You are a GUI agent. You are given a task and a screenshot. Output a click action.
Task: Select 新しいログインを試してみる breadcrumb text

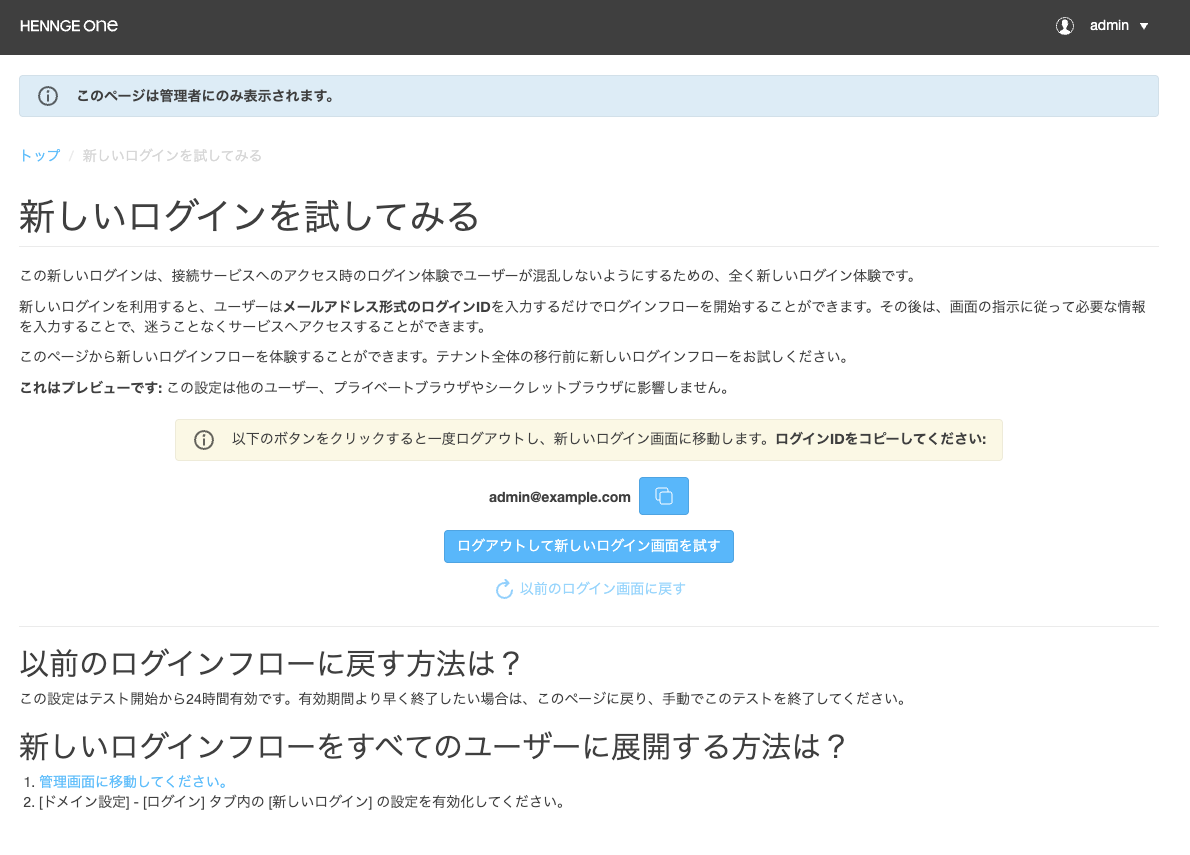click(172, 156)
